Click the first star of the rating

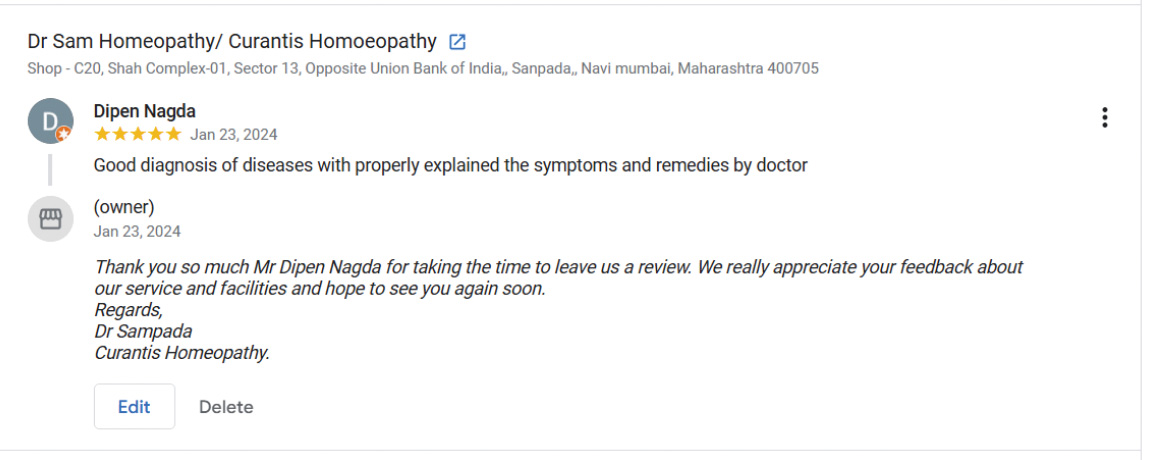tap(101, 134)
